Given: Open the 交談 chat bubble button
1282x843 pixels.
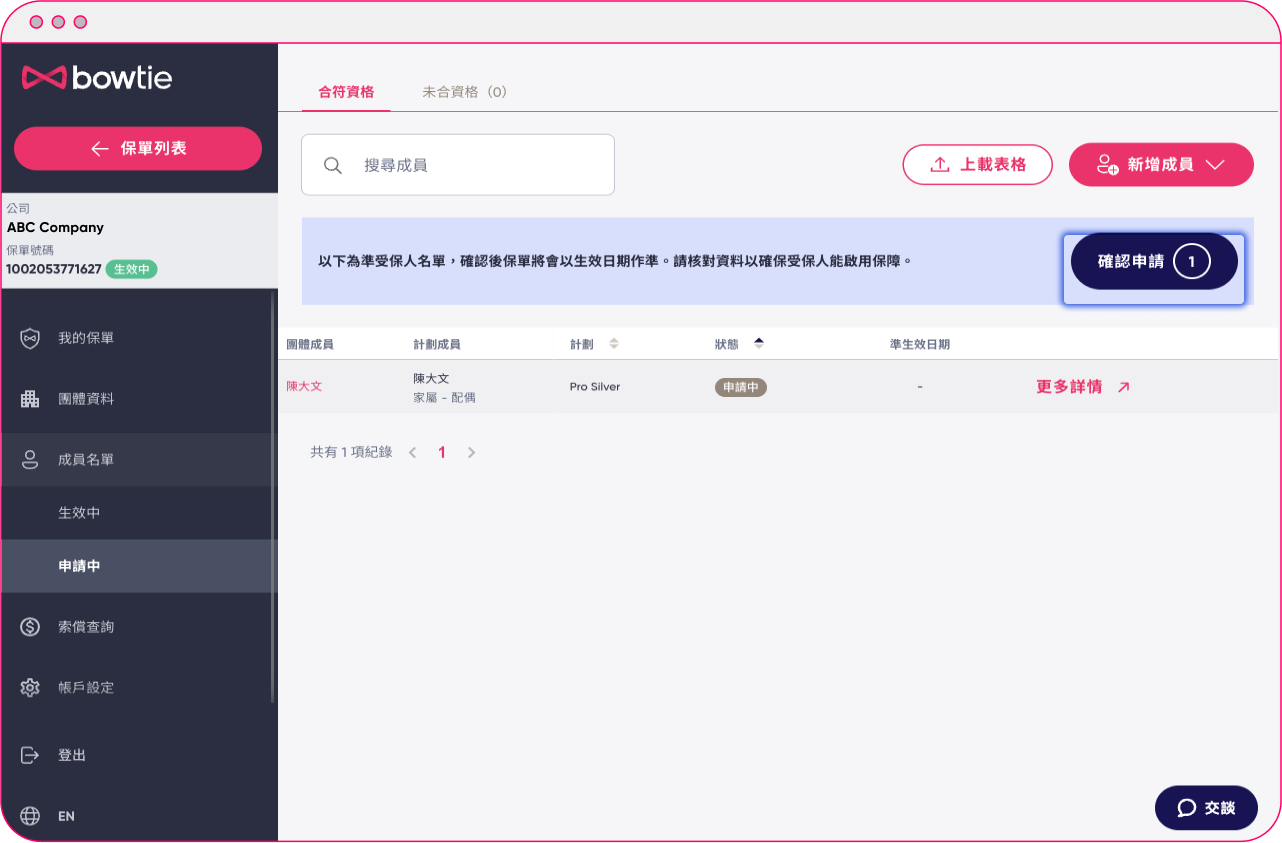Looking at the screenshot, I should [1205, 808].
